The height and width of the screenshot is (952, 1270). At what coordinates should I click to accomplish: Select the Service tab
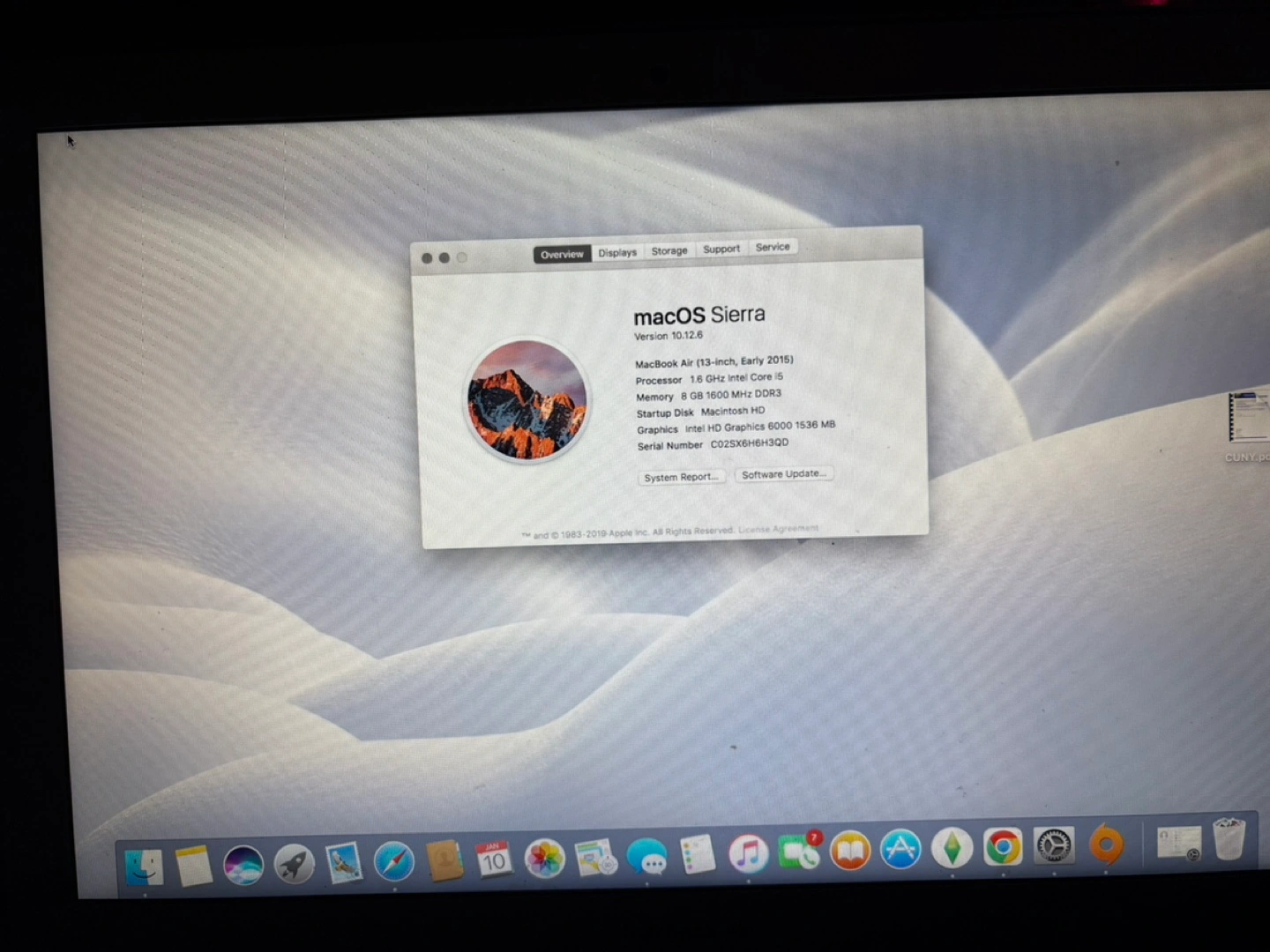click(773, 248)
